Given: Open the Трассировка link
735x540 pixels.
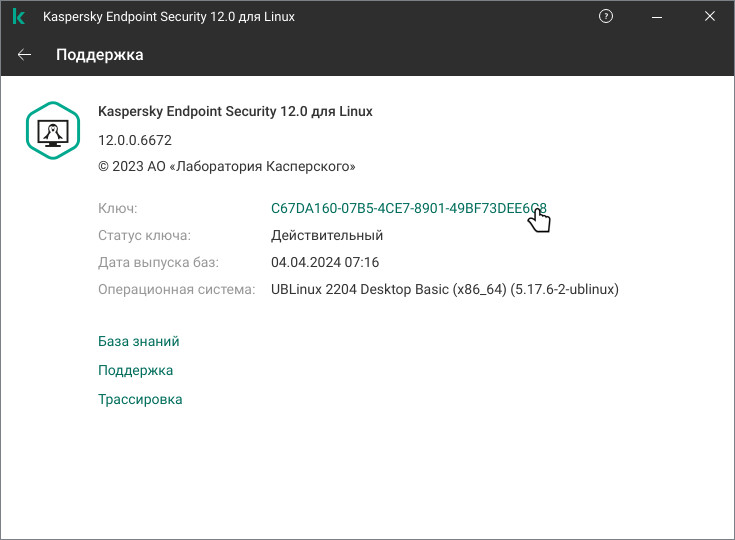Looking at the screenshot, I should point(140,399).
